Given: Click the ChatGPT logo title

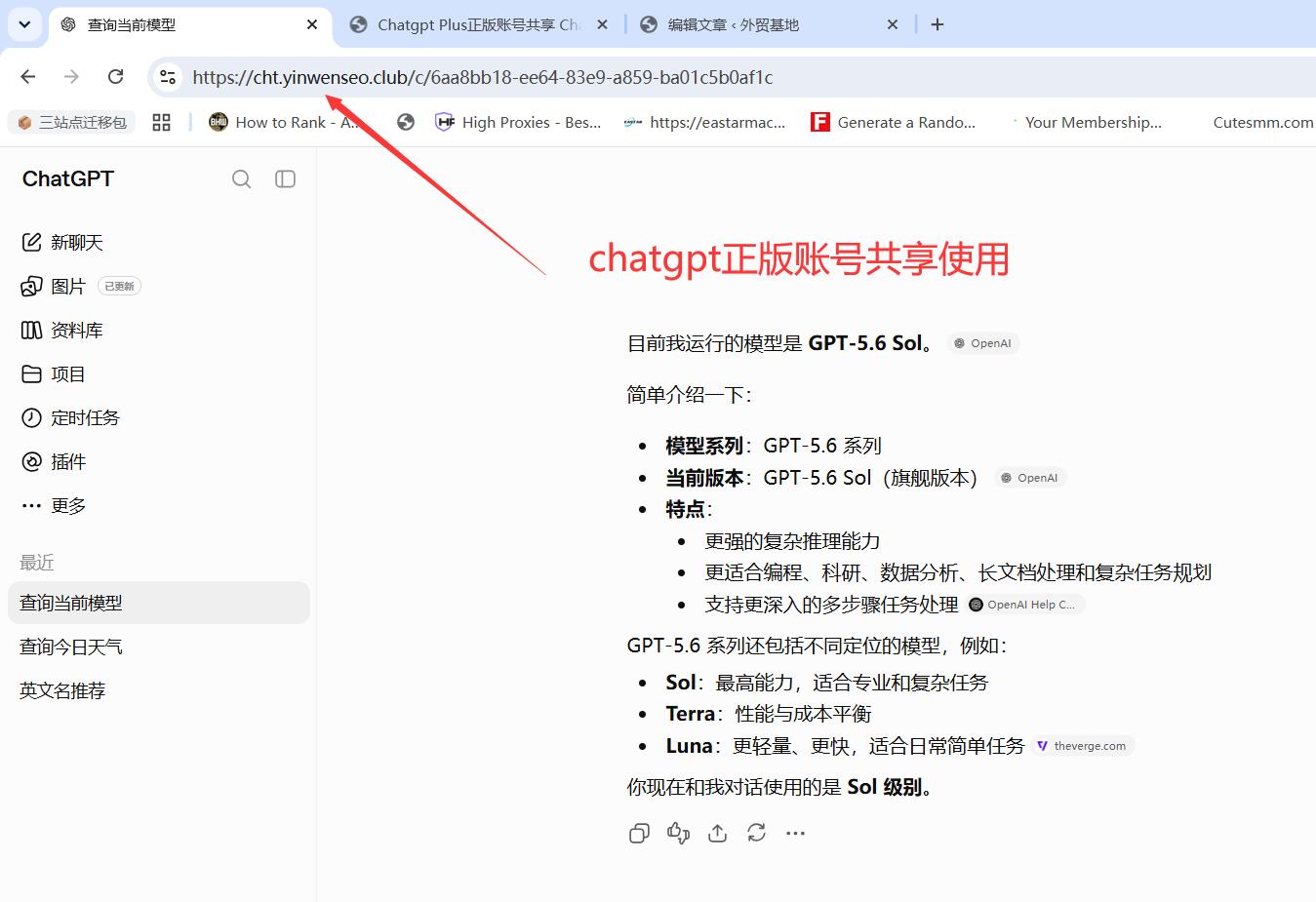Looking at the screenshot, I should tap(68, 178).
